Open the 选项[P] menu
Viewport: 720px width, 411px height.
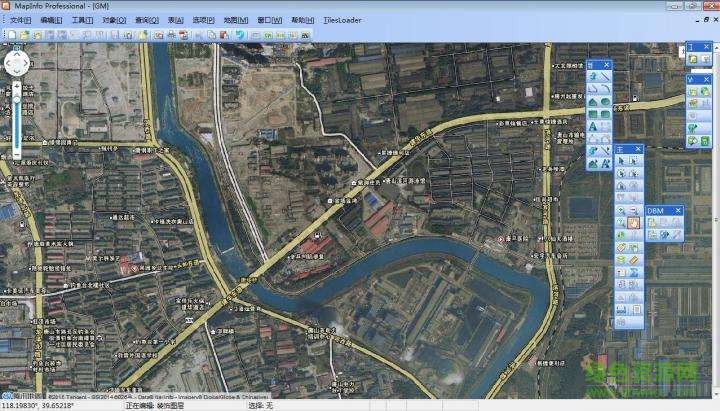tap(203, 20)
